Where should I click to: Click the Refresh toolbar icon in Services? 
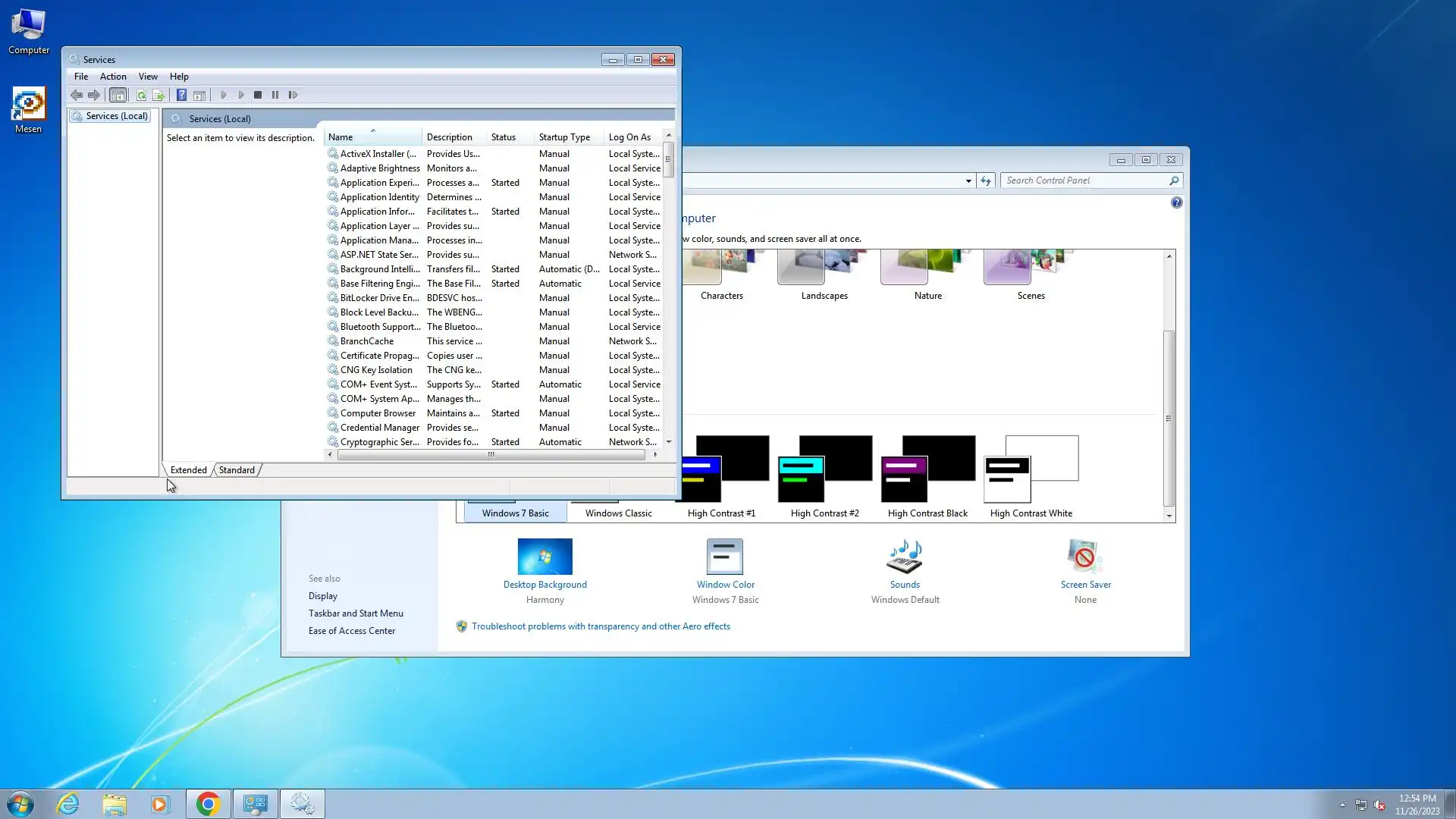[141, 96]
